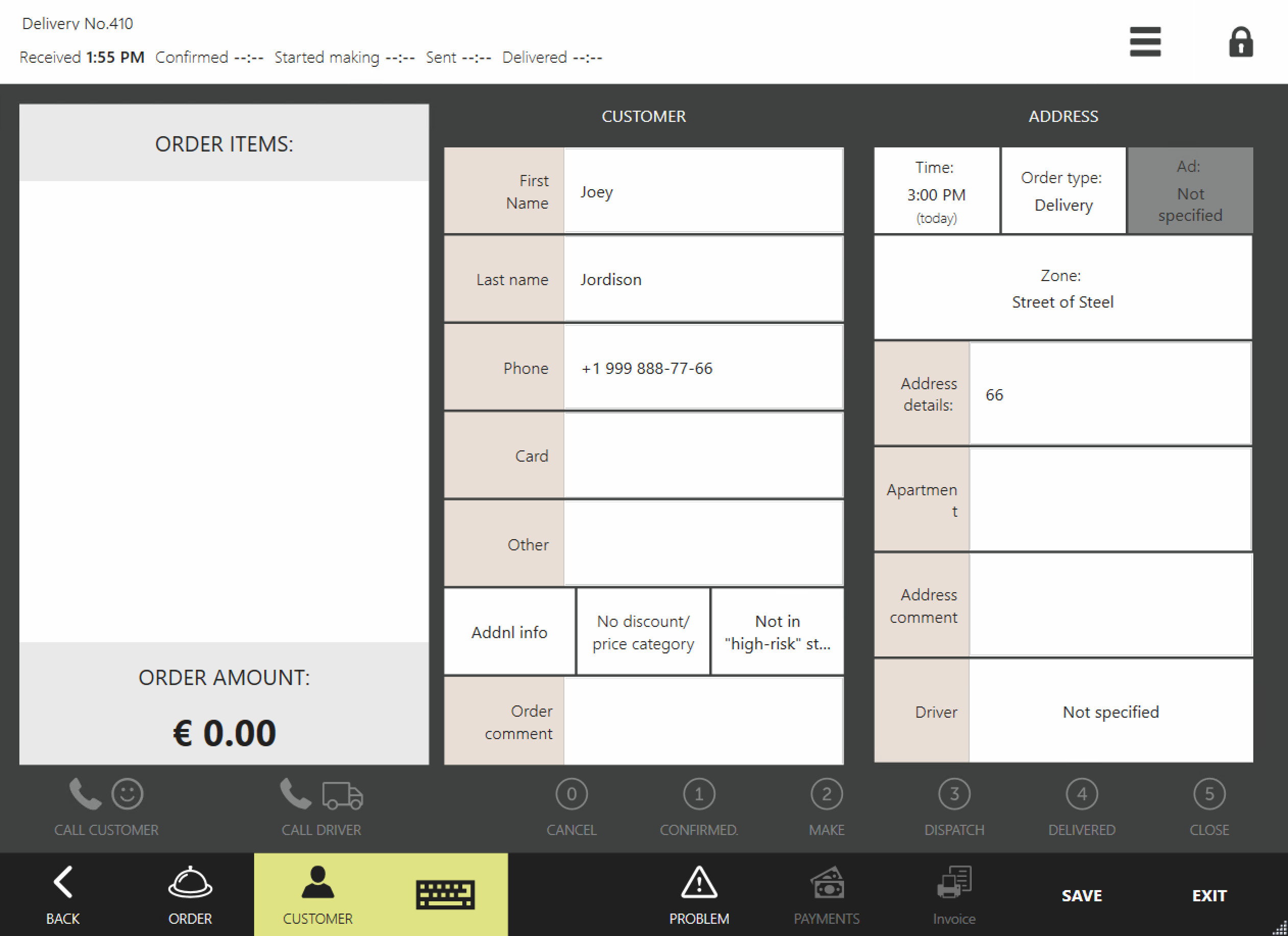Screen dimensions: 1288x936
Task: Set order status to Dispatch (3)
Action: coord(954,794)
